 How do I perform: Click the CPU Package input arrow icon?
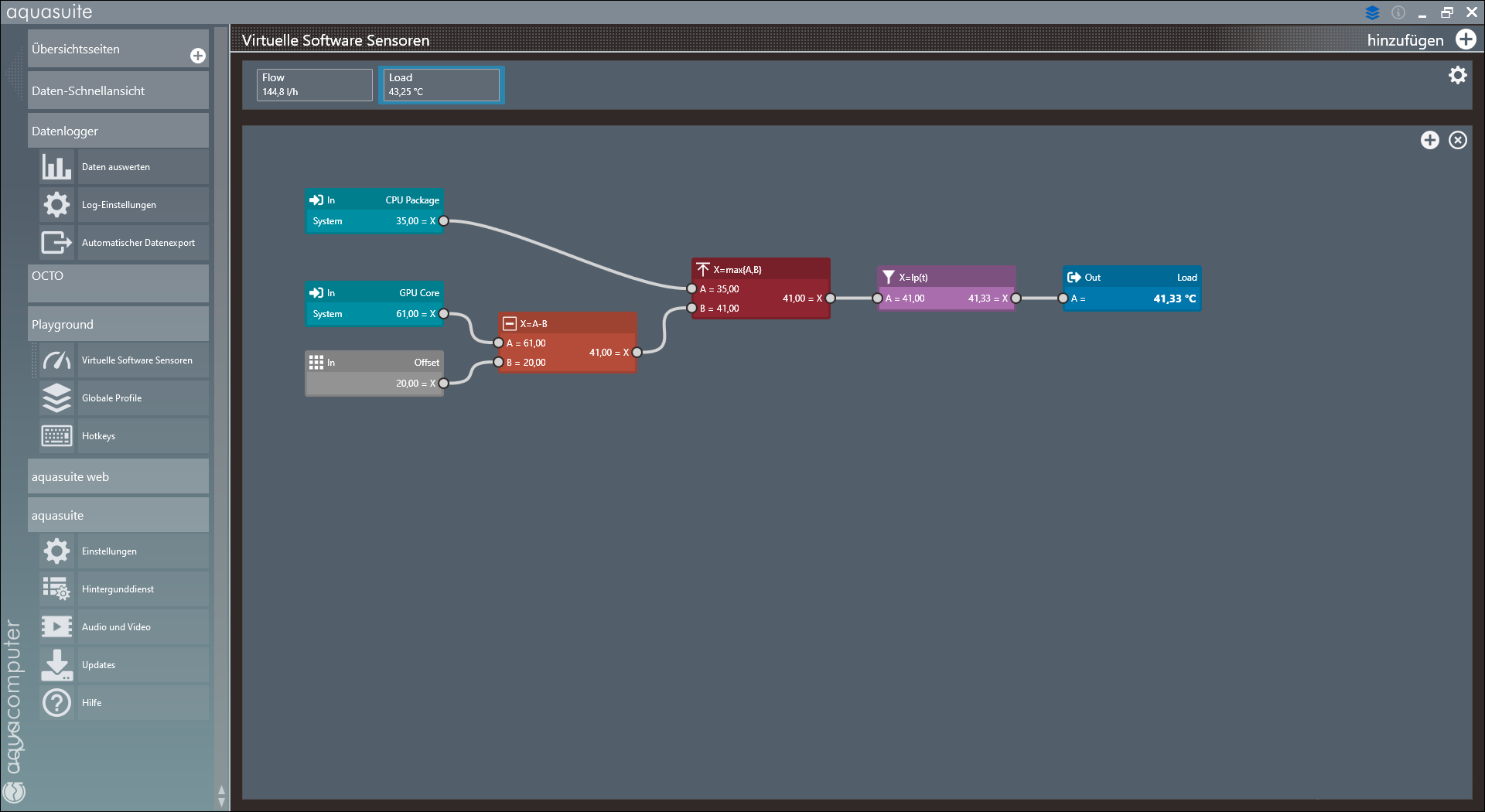[316, 200]
